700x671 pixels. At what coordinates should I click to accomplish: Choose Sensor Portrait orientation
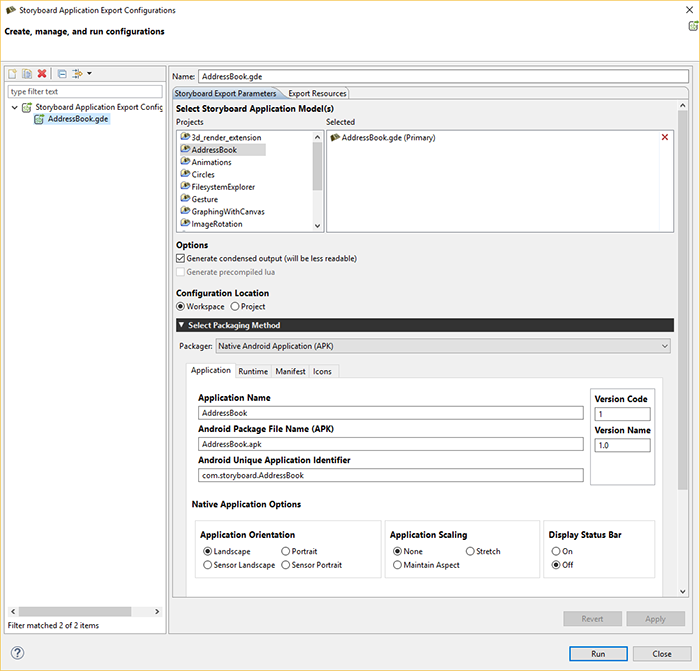pos(285,565)
